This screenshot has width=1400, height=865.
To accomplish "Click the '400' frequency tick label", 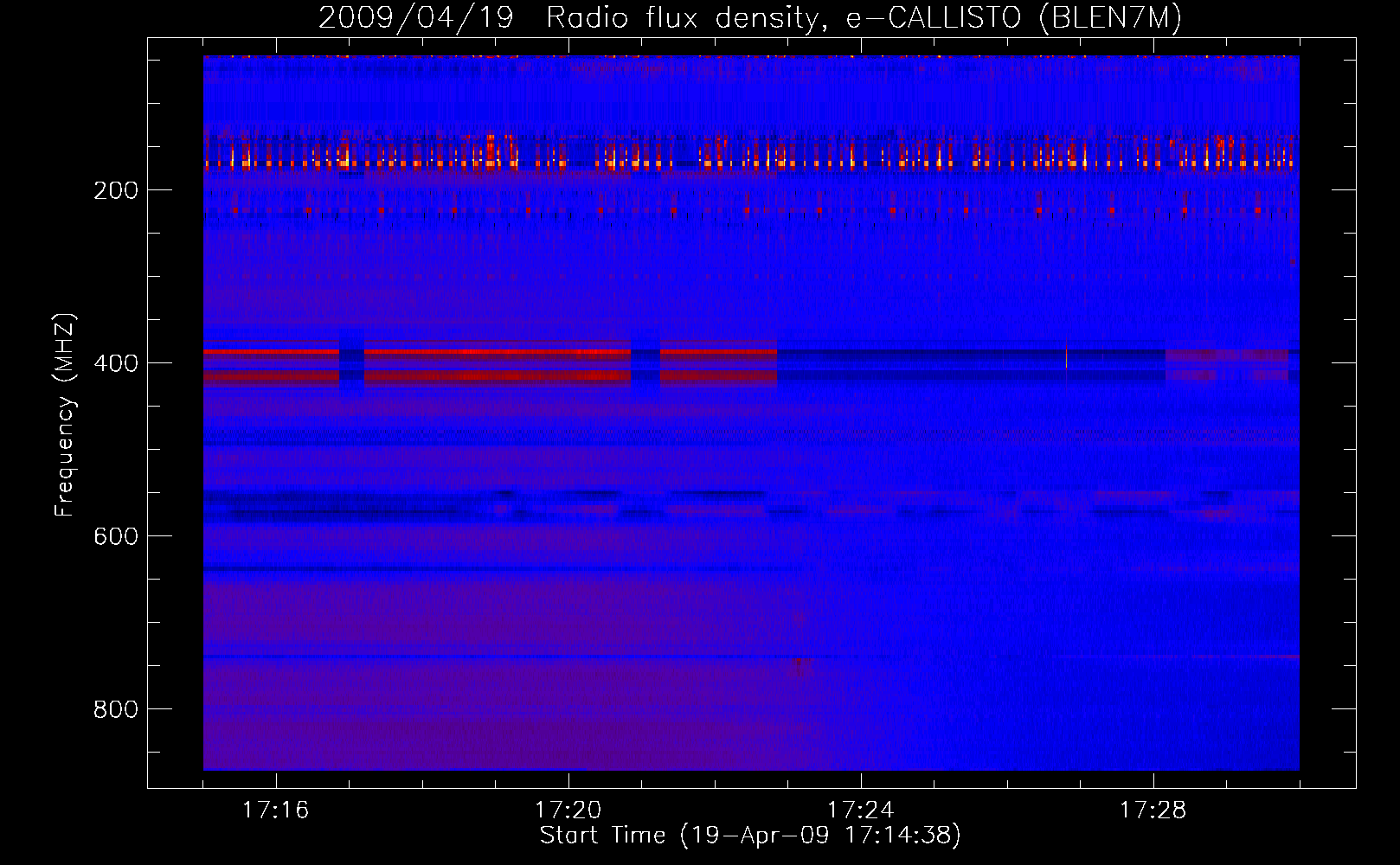I will [x=116, y=363].
